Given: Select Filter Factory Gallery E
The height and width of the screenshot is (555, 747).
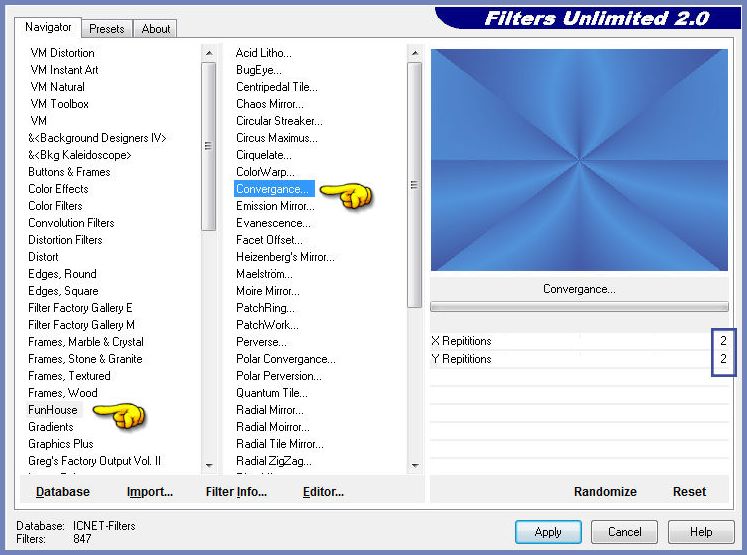Looking at the screenshot, I should click(80, 308).
